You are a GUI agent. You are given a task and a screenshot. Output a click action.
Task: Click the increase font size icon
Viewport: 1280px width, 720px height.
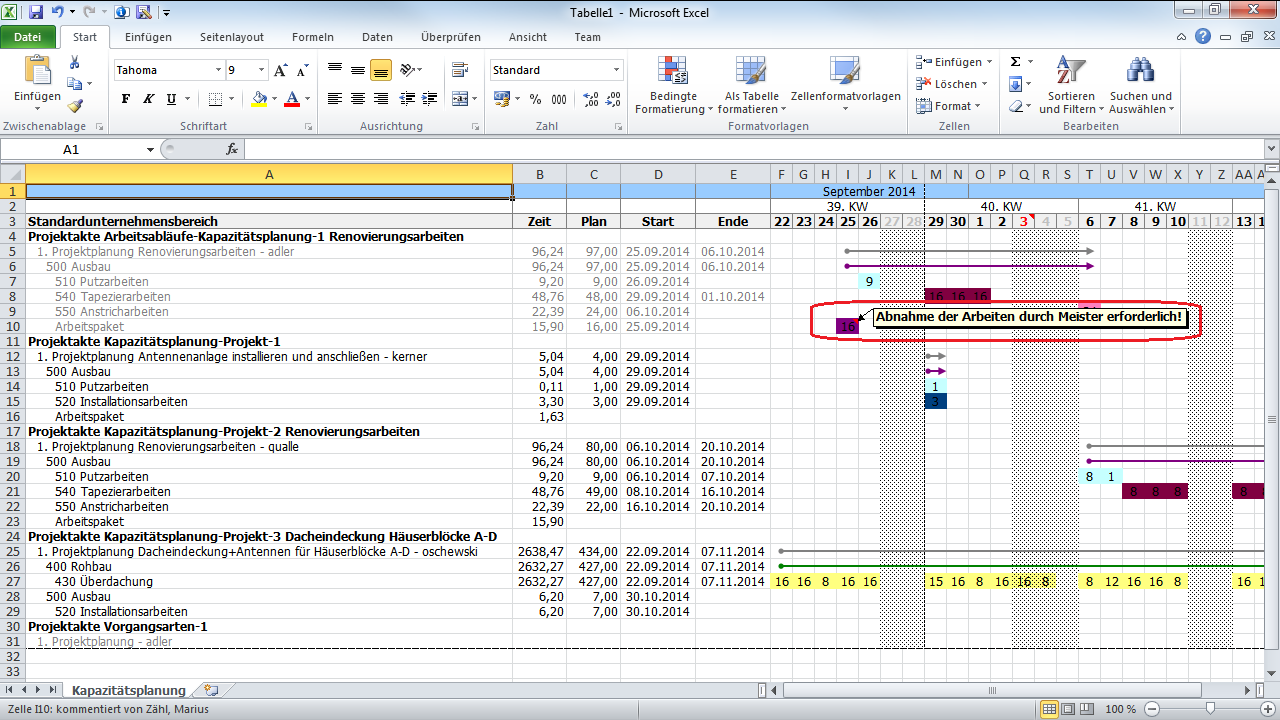click(x=281, y=71)
